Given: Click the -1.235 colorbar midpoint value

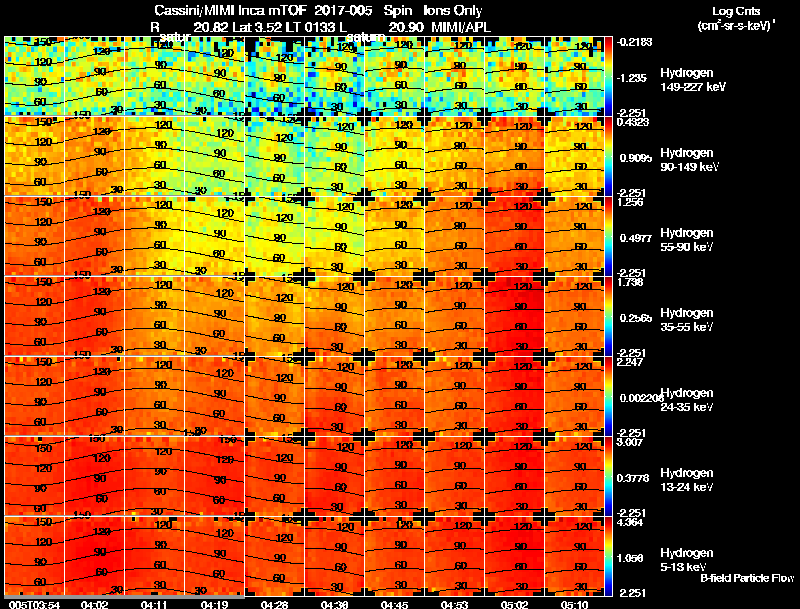Looking at the screenshot, I should pos(632,78).
